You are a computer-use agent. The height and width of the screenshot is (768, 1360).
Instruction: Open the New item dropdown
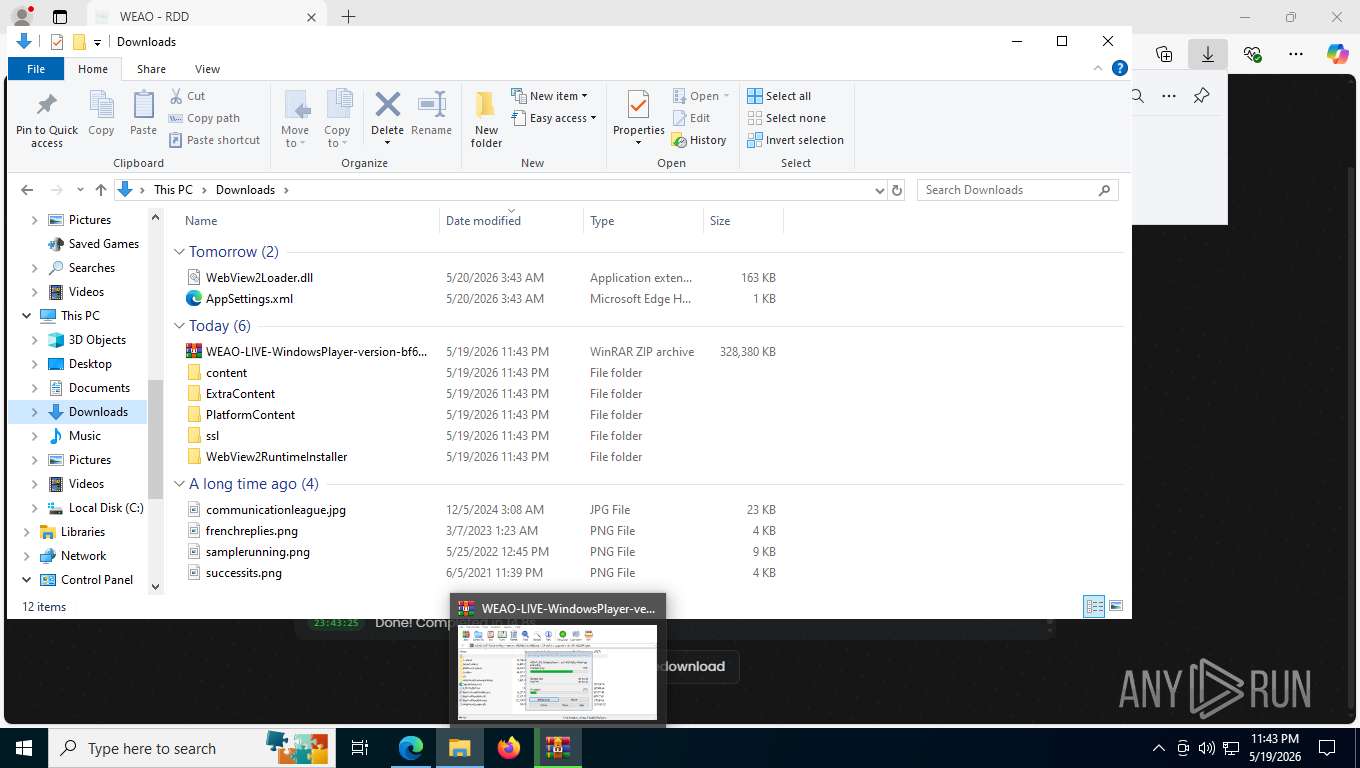point(549,96)
